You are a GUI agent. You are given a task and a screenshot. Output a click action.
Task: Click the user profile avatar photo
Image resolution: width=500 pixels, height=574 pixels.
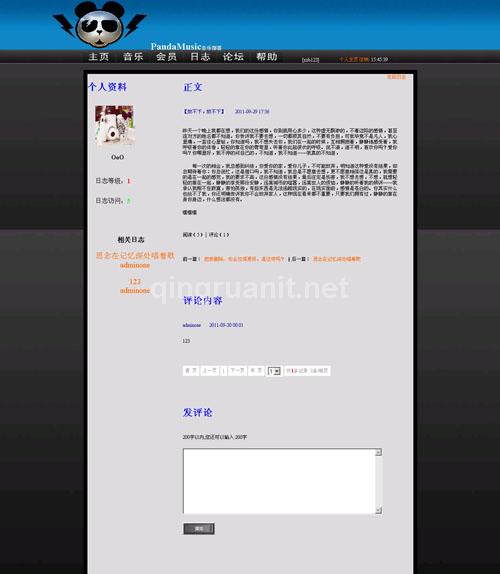point(115,125)
